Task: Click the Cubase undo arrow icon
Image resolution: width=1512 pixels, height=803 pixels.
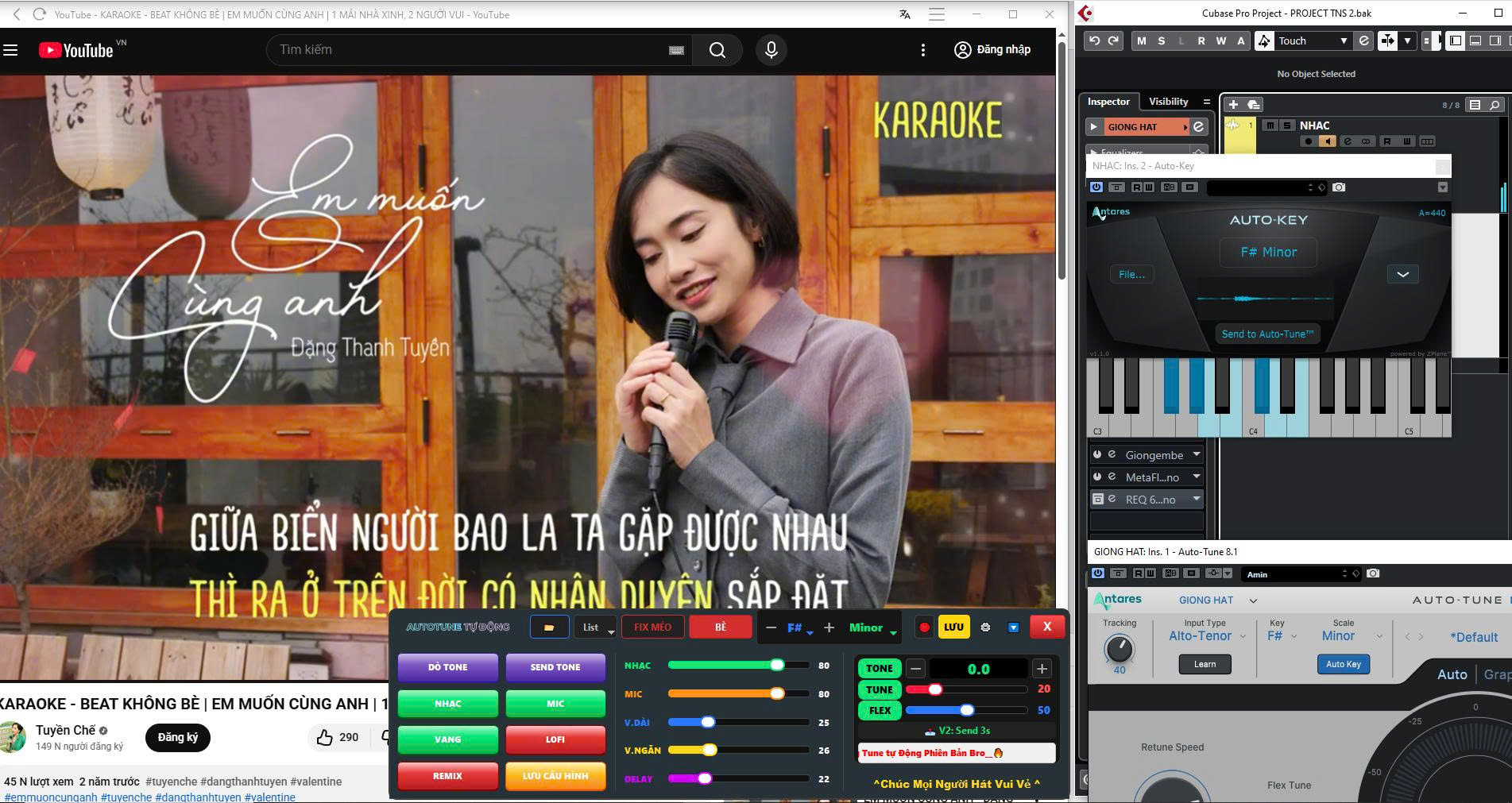Action: pos(1094,41)
